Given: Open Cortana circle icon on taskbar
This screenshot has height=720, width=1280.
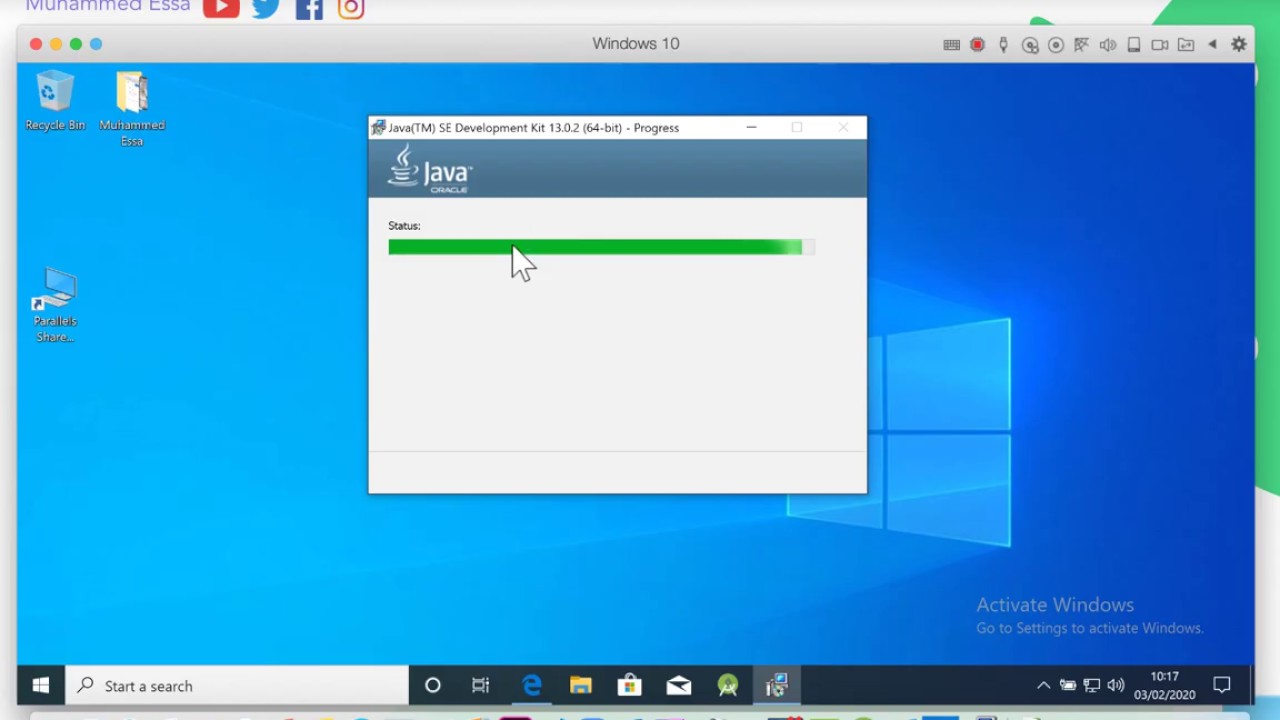Looking at the screenshot, I should click(433, 686).
